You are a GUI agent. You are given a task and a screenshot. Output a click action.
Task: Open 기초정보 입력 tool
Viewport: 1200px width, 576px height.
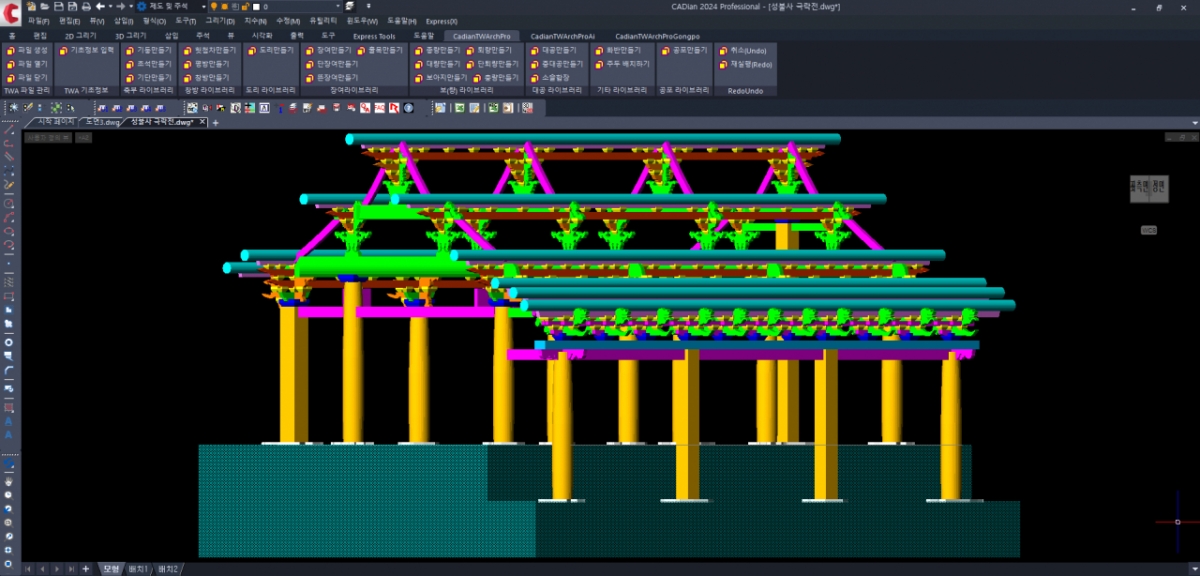tap(86, 49)
